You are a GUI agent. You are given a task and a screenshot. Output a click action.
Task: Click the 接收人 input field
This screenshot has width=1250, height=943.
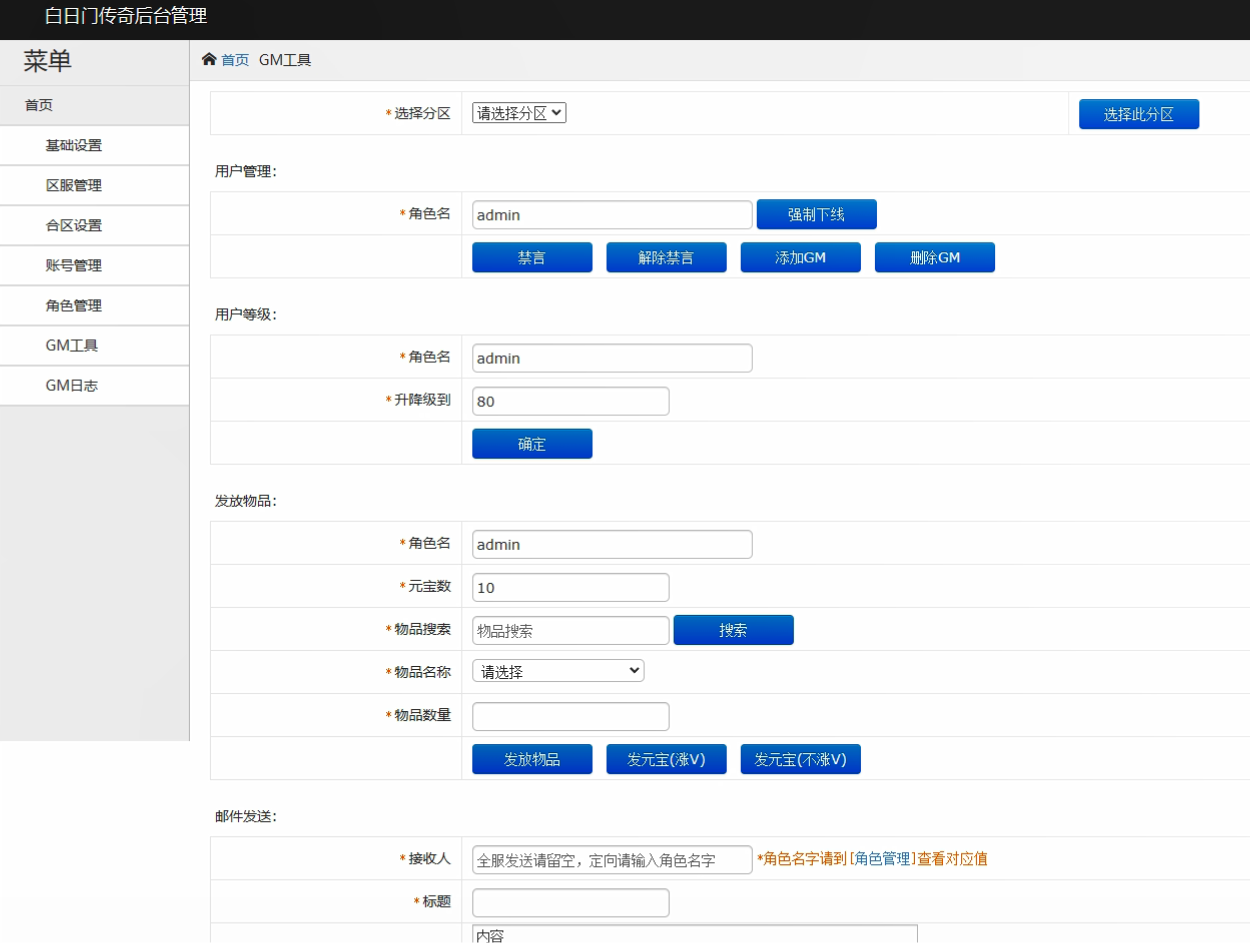(x=612, y=860)
